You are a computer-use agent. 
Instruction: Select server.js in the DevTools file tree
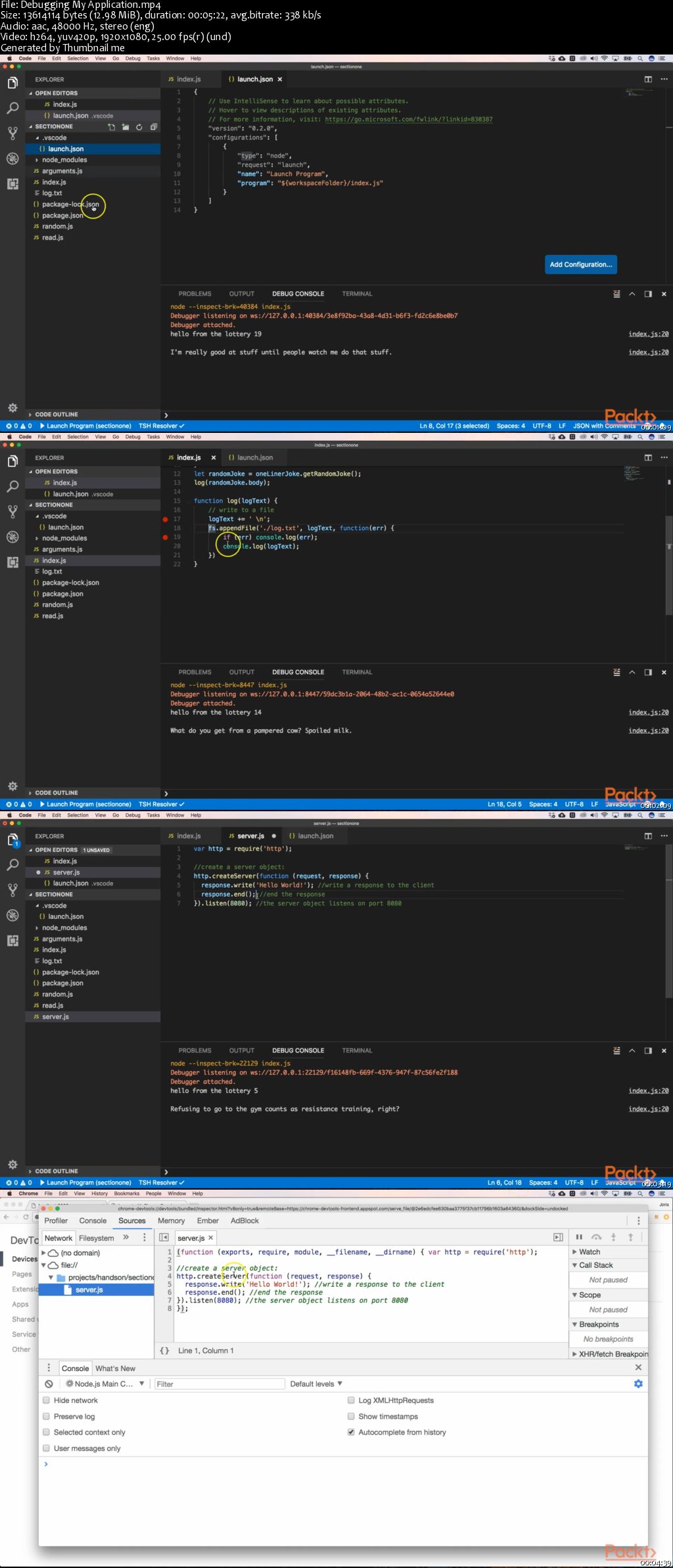[x=97, y=1289]
